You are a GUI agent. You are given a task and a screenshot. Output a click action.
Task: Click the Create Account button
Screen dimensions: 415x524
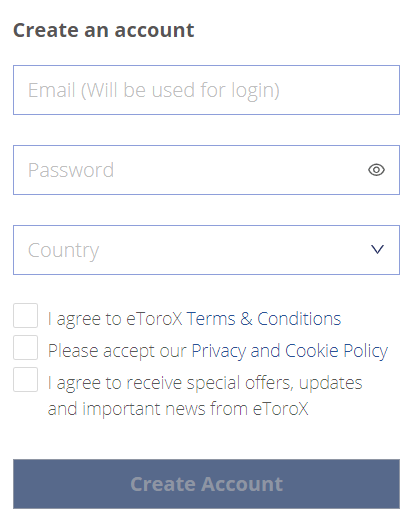click(x=206, y=484)
